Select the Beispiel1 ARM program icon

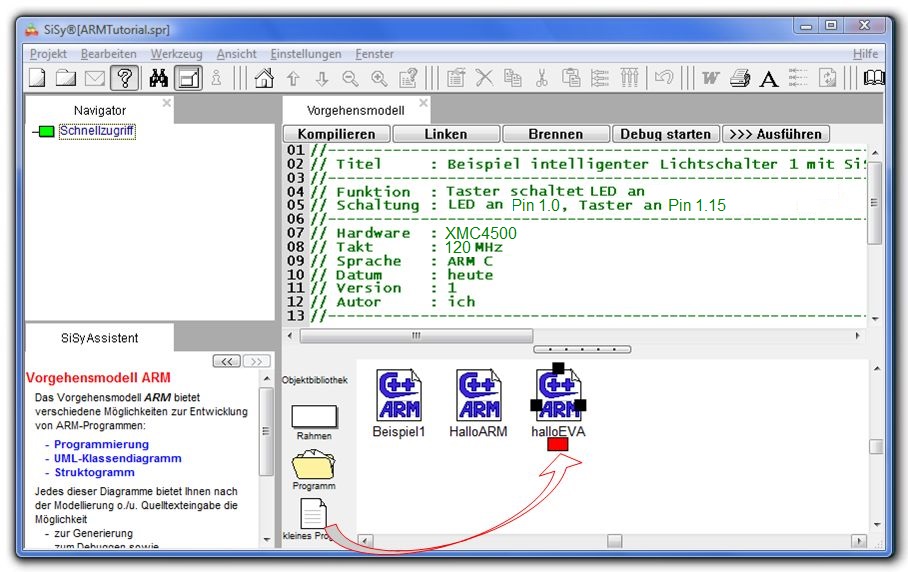(399, 395)
